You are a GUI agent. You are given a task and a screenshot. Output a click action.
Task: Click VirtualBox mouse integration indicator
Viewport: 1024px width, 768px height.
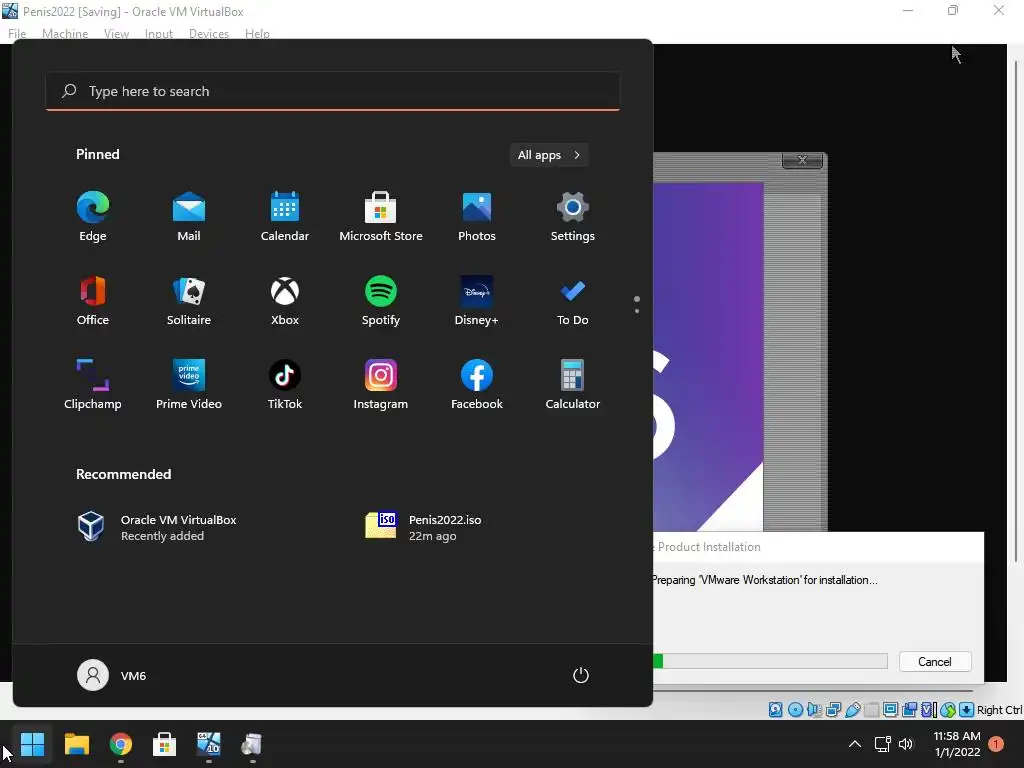pyautogui.click(x=948, y=709)
